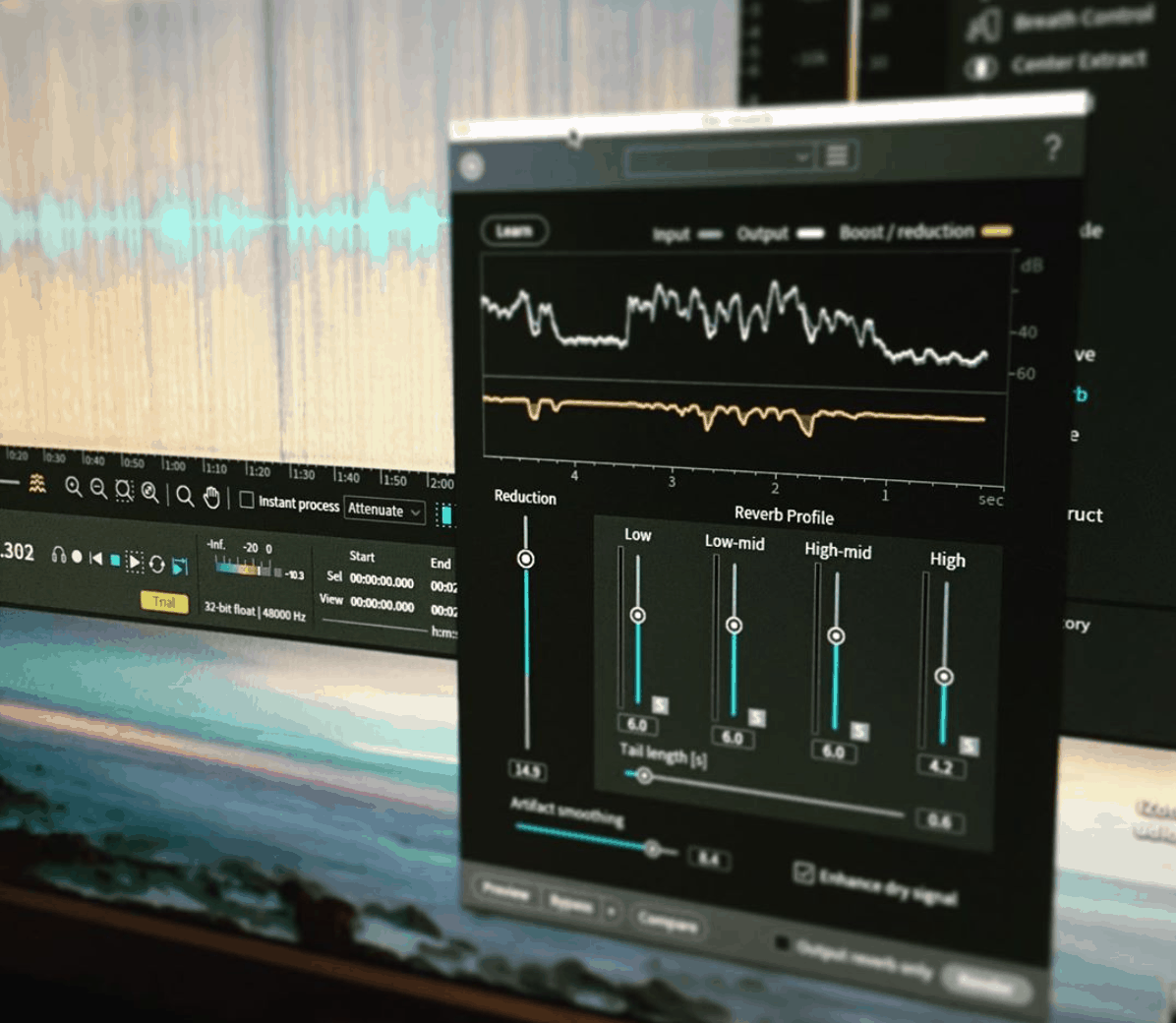
Task: Open the preset list menu icon
Action: click(837, 156)
